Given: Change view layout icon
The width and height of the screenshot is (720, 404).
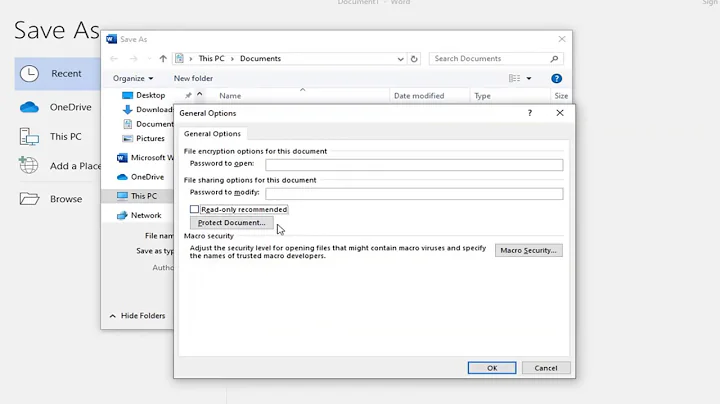Looking at the screenshot, I should 514,79.
